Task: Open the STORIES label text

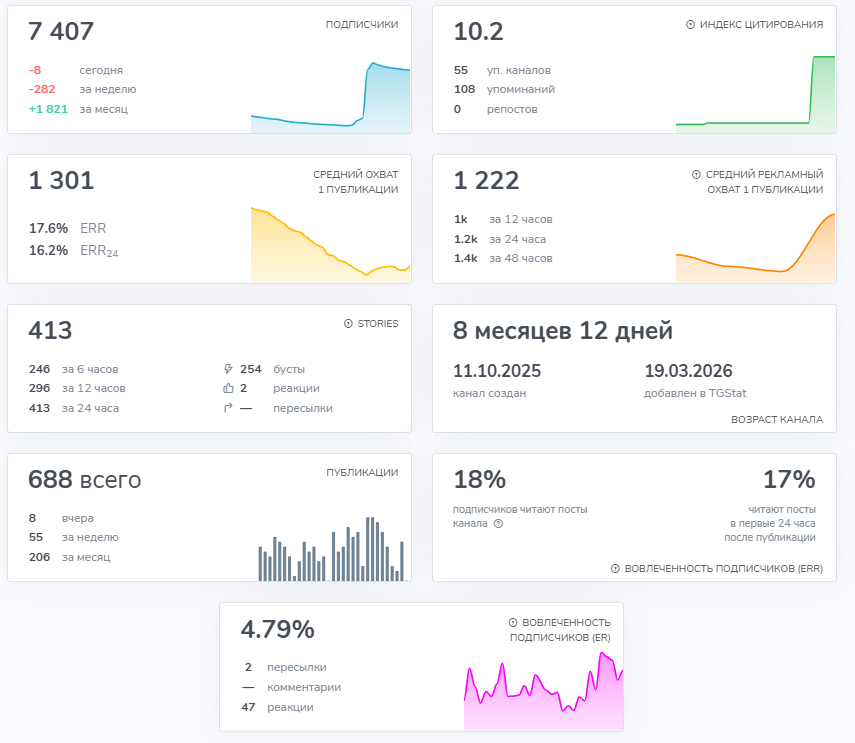Action: (x=378, y=324)
